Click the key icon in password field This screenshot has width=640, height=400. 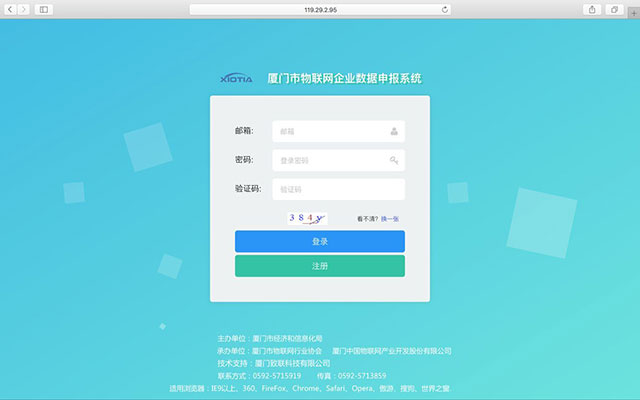(x=394, y=160)
